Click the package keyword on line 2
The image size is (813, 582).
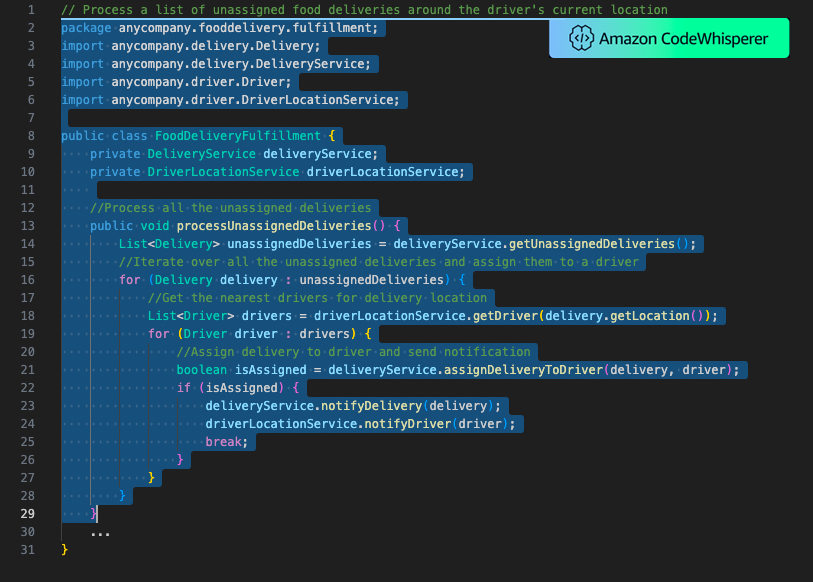tap(86, 28)
